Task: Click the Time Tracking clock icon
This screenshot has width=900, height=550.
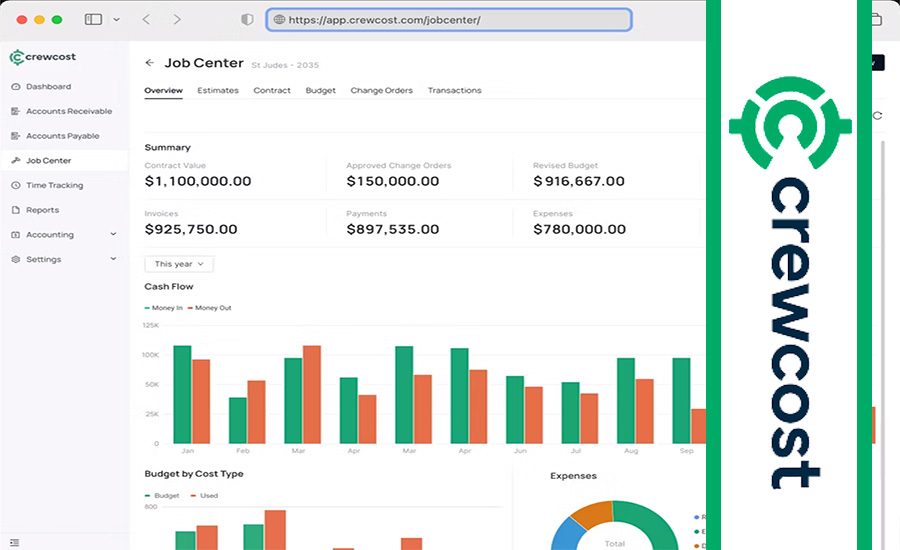Action: [x=16, y=185]
